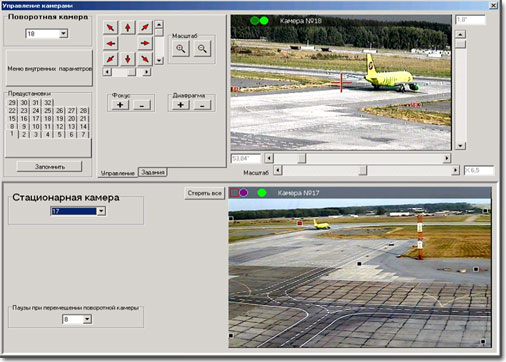
Task: Select preset 32
Action: point(48,103)
